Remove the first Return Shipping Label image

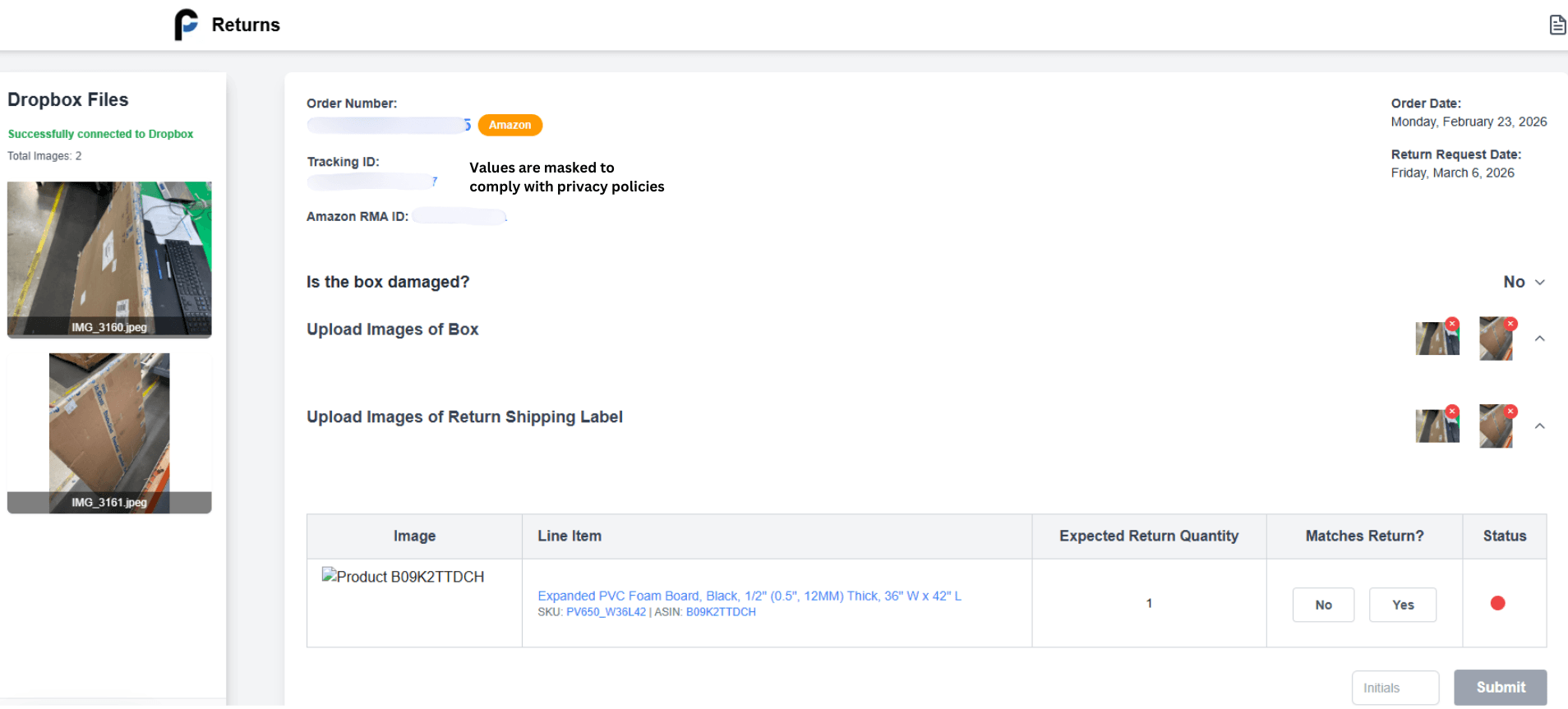1452,411
